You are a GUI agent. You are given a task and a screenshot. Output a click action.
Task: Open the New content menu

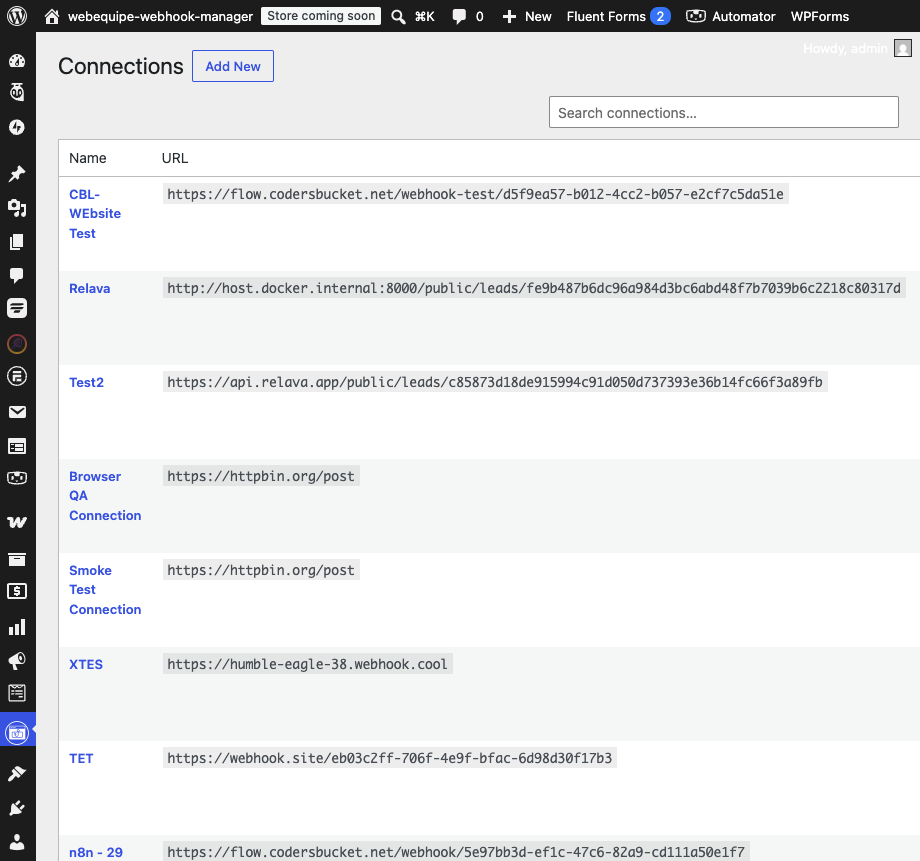pos(527,16)
